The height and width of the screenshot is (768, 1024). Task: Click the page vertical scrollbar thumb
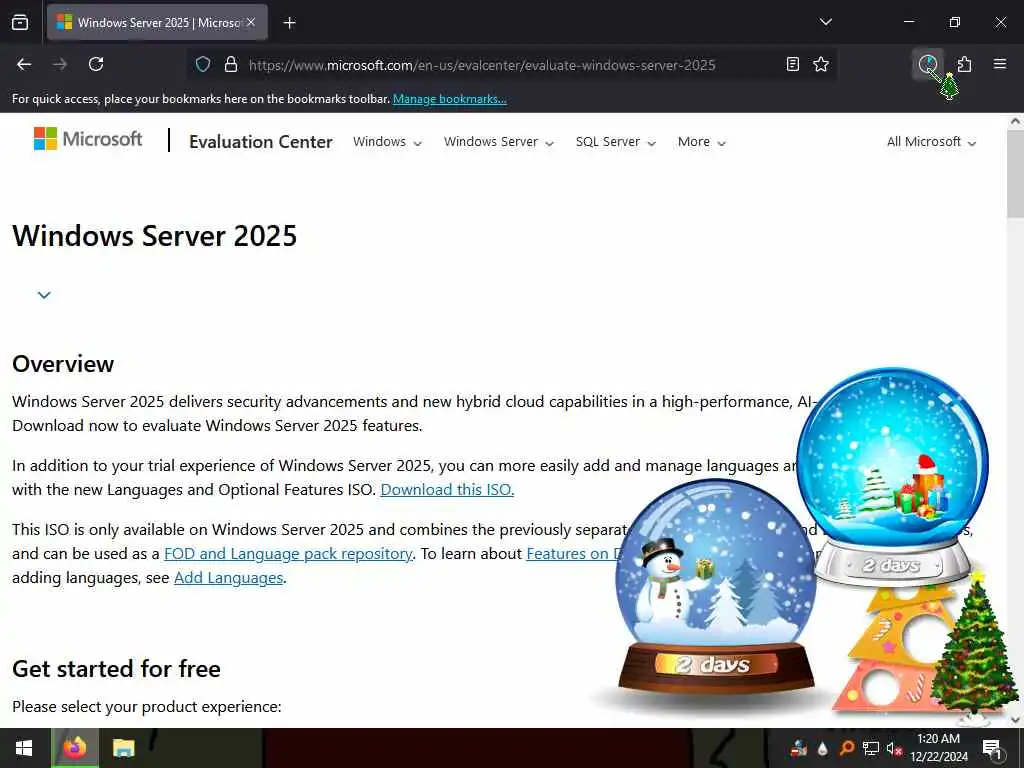1015,174
